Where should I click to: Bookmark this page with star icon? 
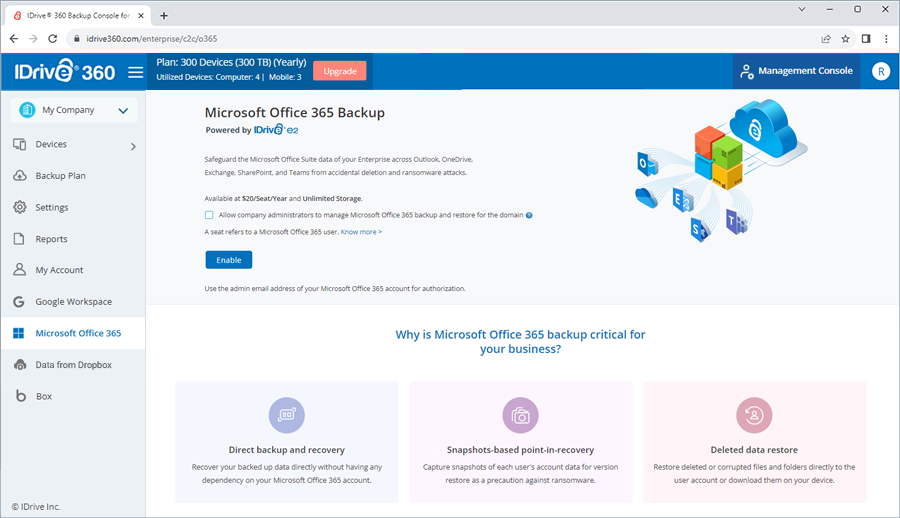click(845, 38)
